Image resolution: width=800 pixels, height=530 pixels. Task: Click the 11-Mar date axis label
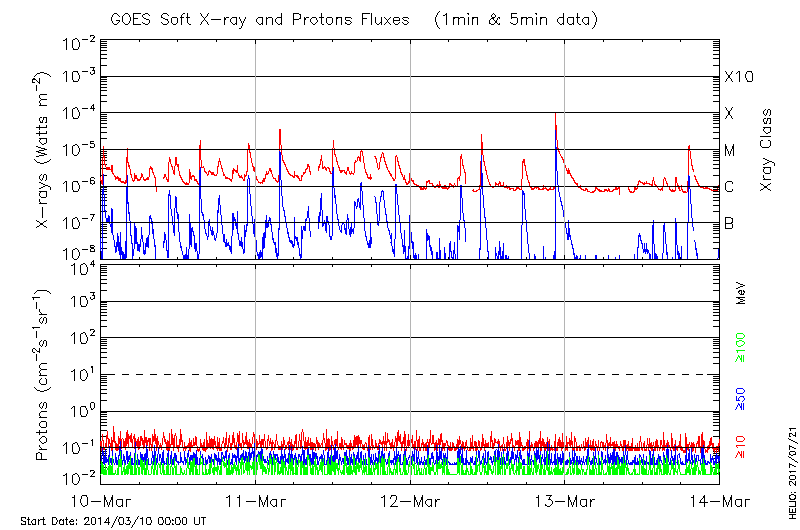(x=256, y=499)
